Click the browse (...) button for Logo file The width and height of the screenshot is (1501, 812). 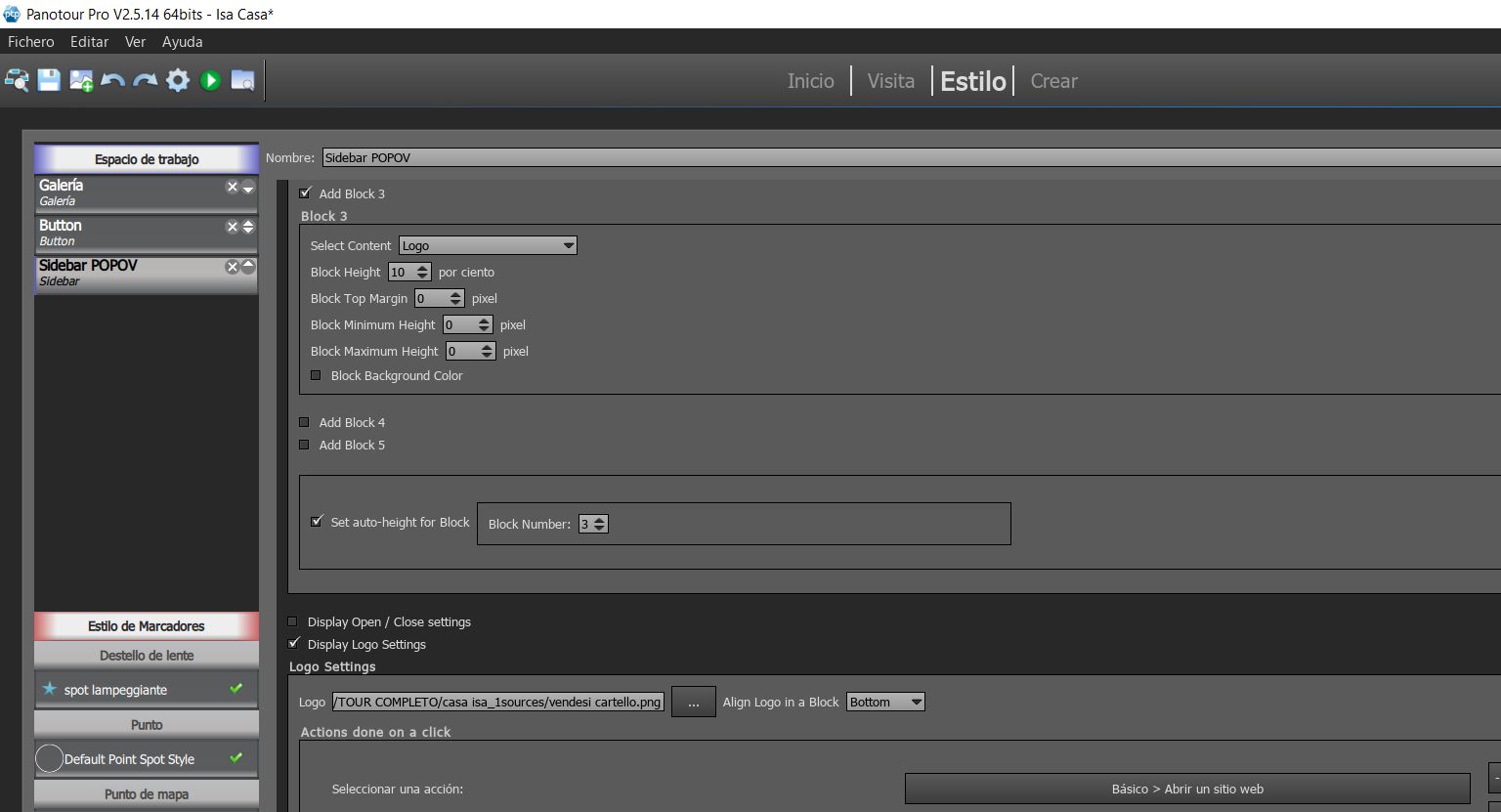coord(693,702)
